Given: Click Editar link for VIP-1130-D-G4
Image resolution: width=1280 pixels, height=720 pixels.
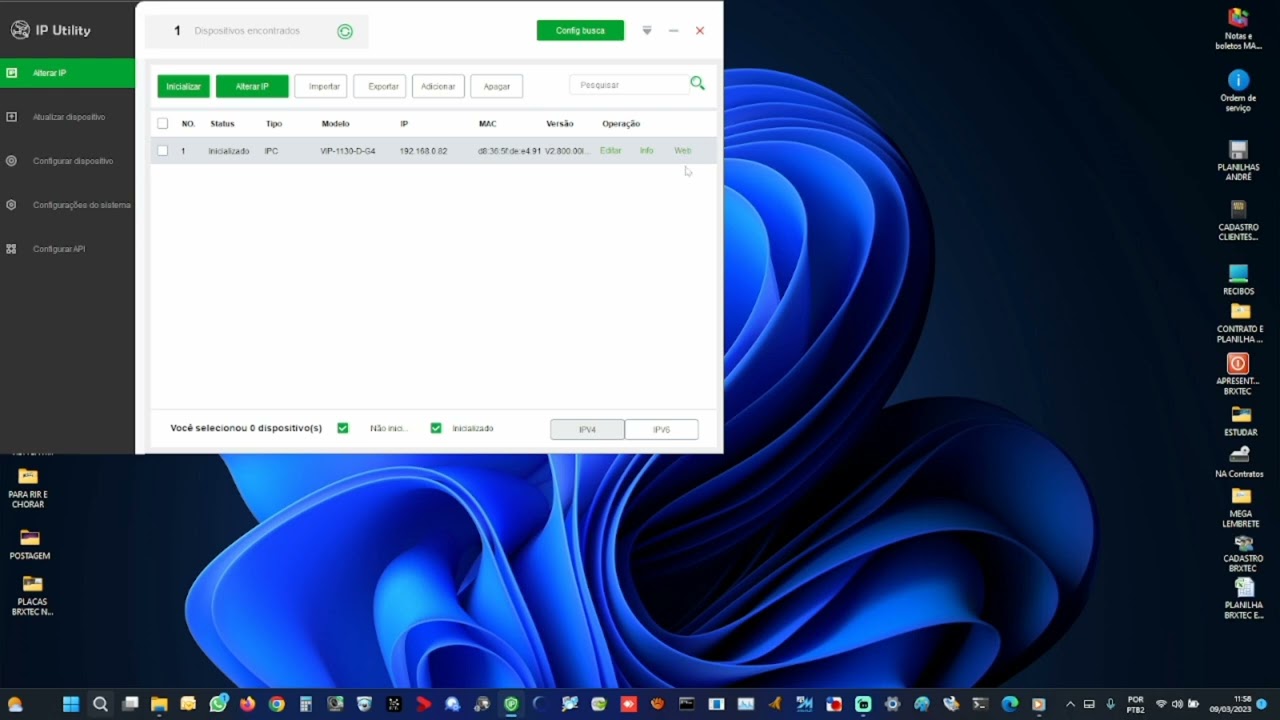Looking at the screenshot, I should point(610,151).
